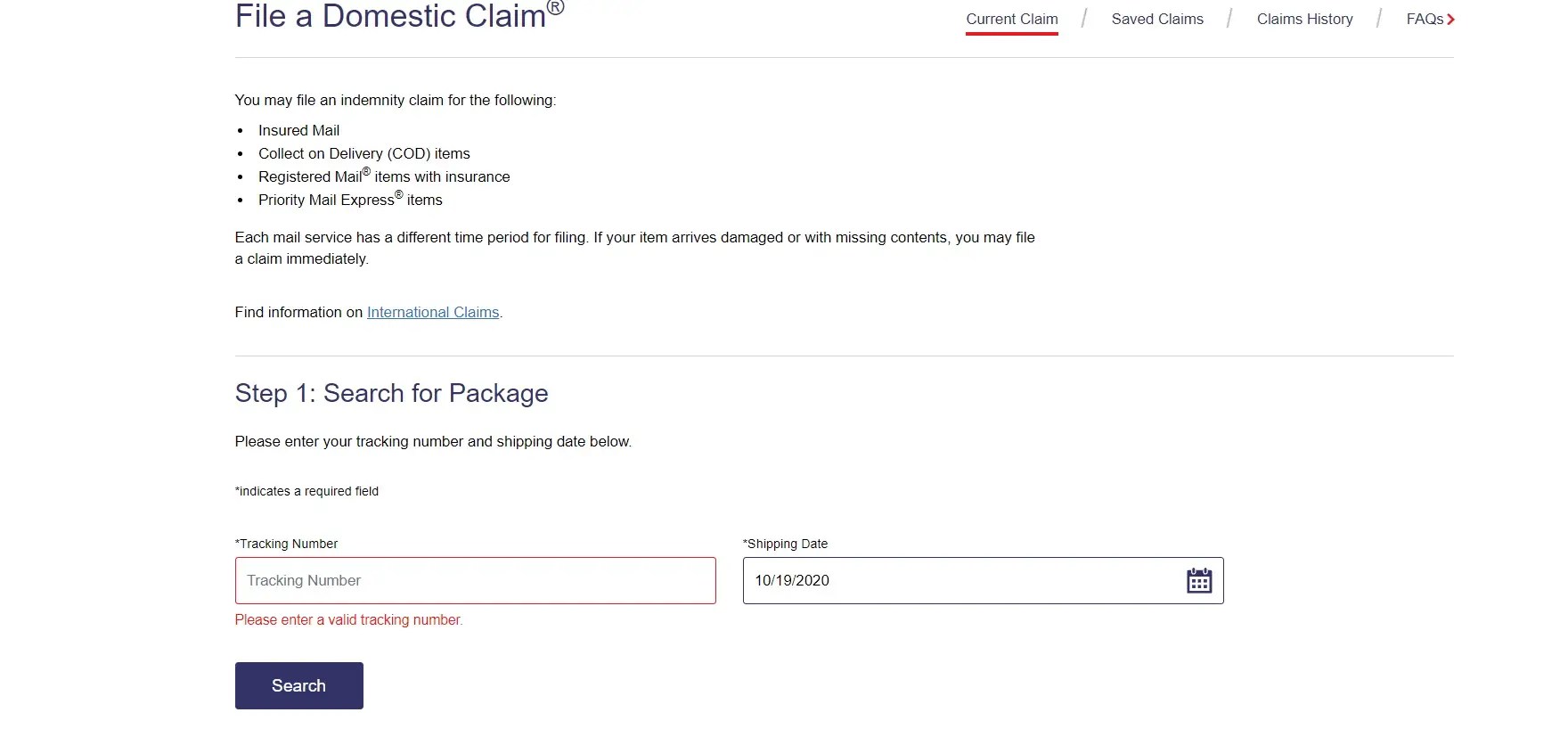Select the Priority Mail Express items bullet
The height and width of the screenshot is (737, 1568).
tap(350, 200)
